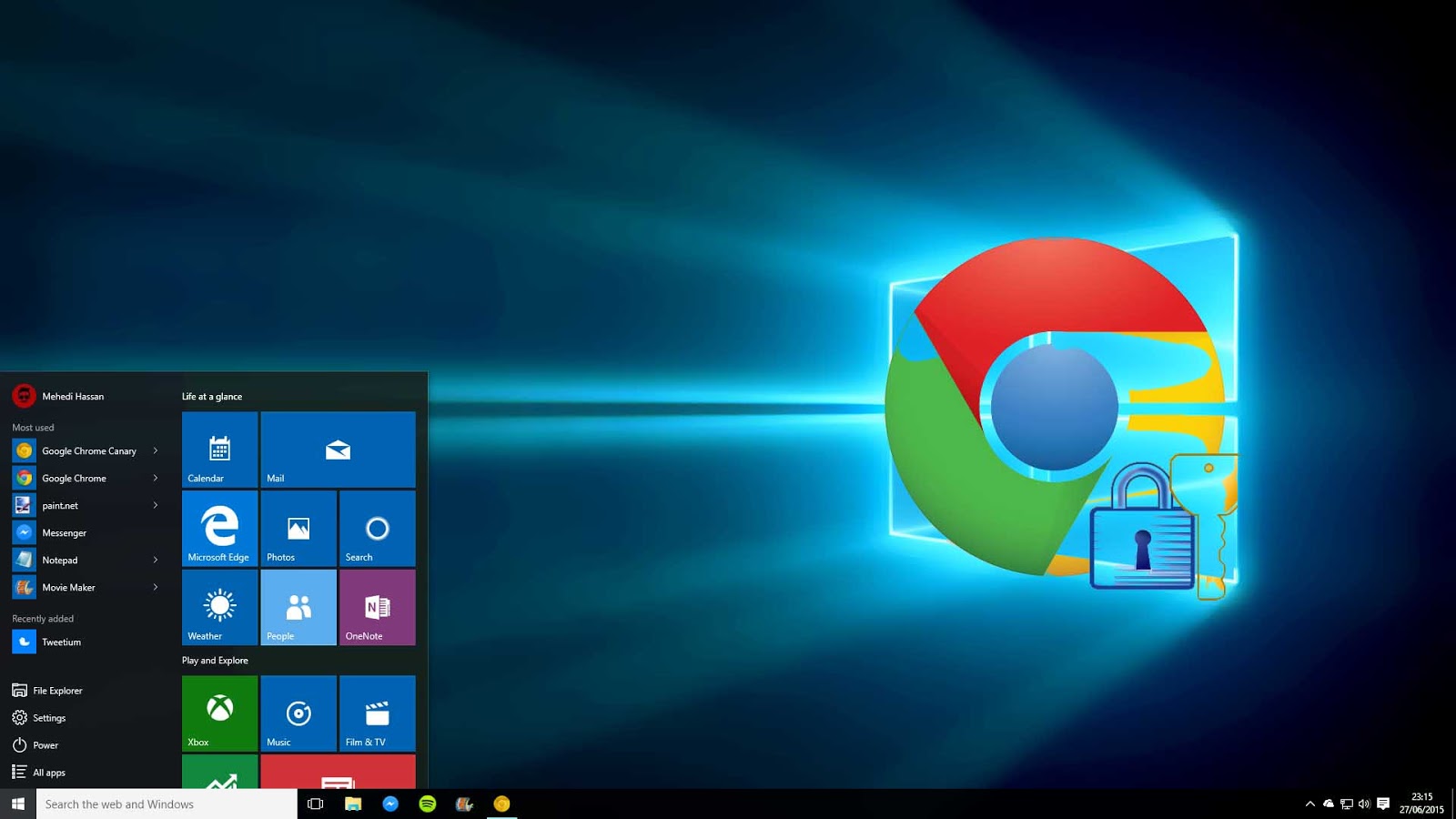Click the Windows Start button
The height and width of the screenshot is (819, 1456).
(x=18, y=804)
